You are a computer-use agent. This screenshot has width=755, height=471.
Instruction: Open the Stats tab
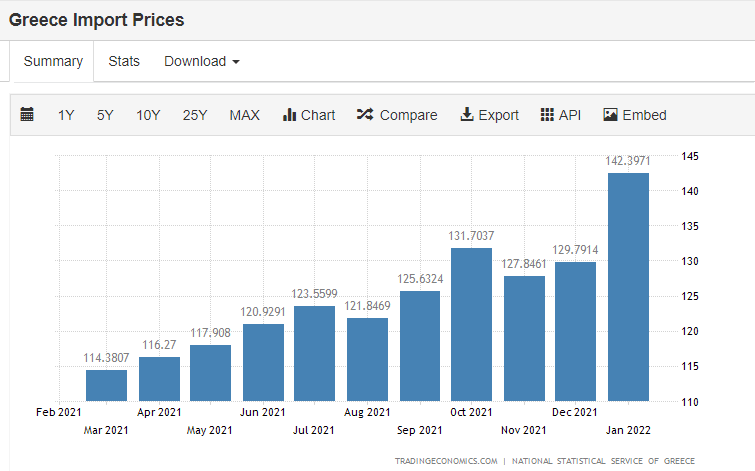click(124, 61)
